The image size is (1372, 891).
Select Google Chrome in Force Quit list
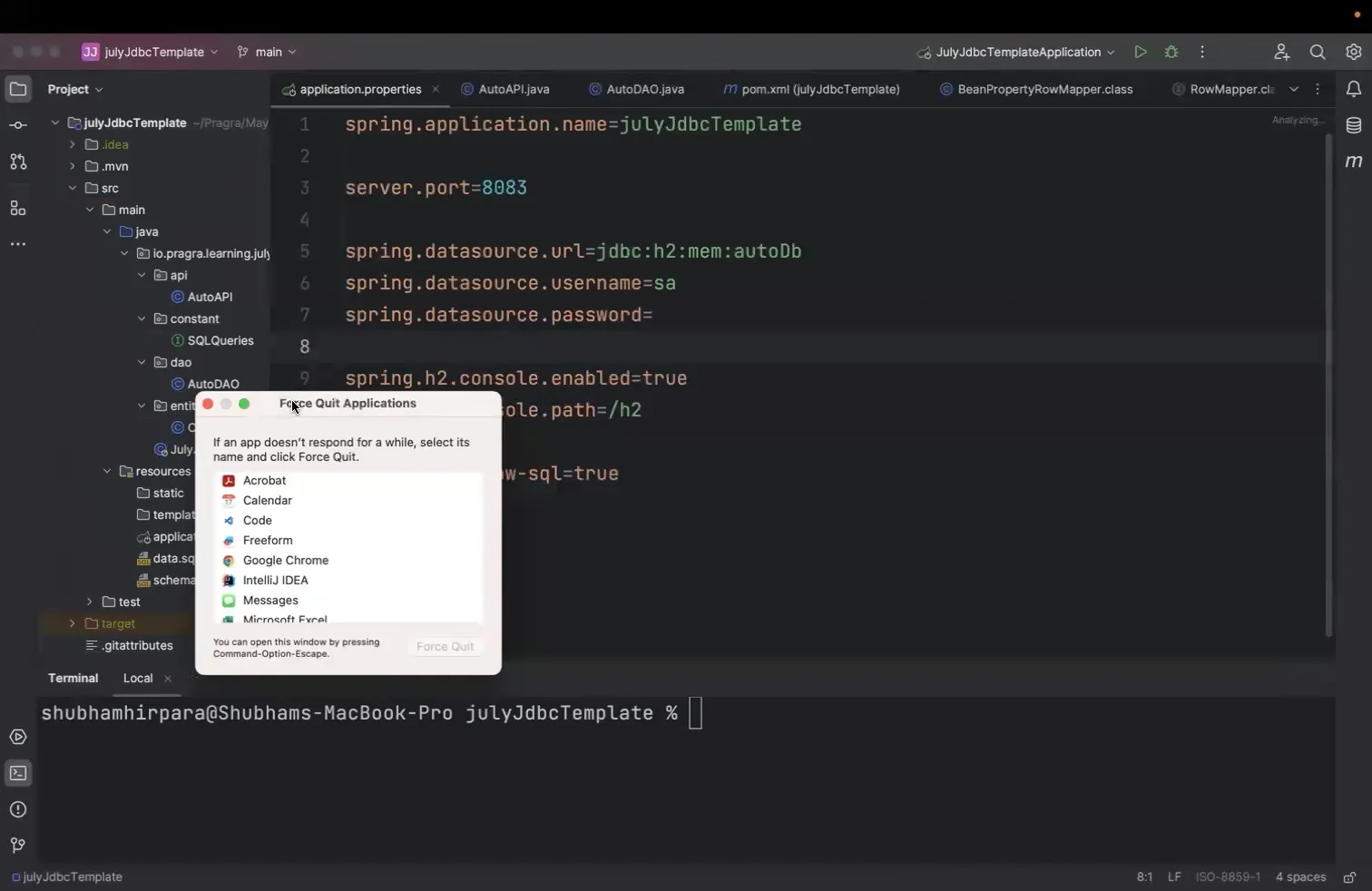click(348, 560)
